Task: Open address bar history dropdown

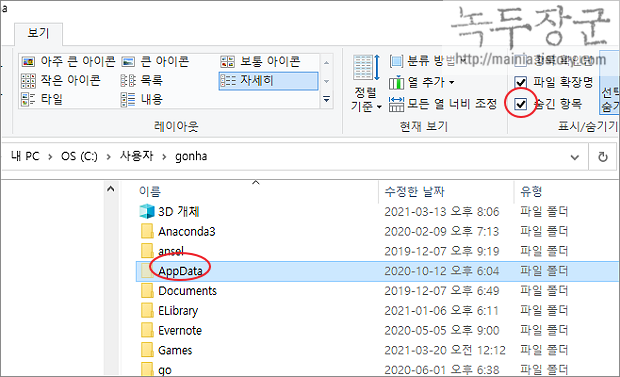Action: [x=575, y=157]
